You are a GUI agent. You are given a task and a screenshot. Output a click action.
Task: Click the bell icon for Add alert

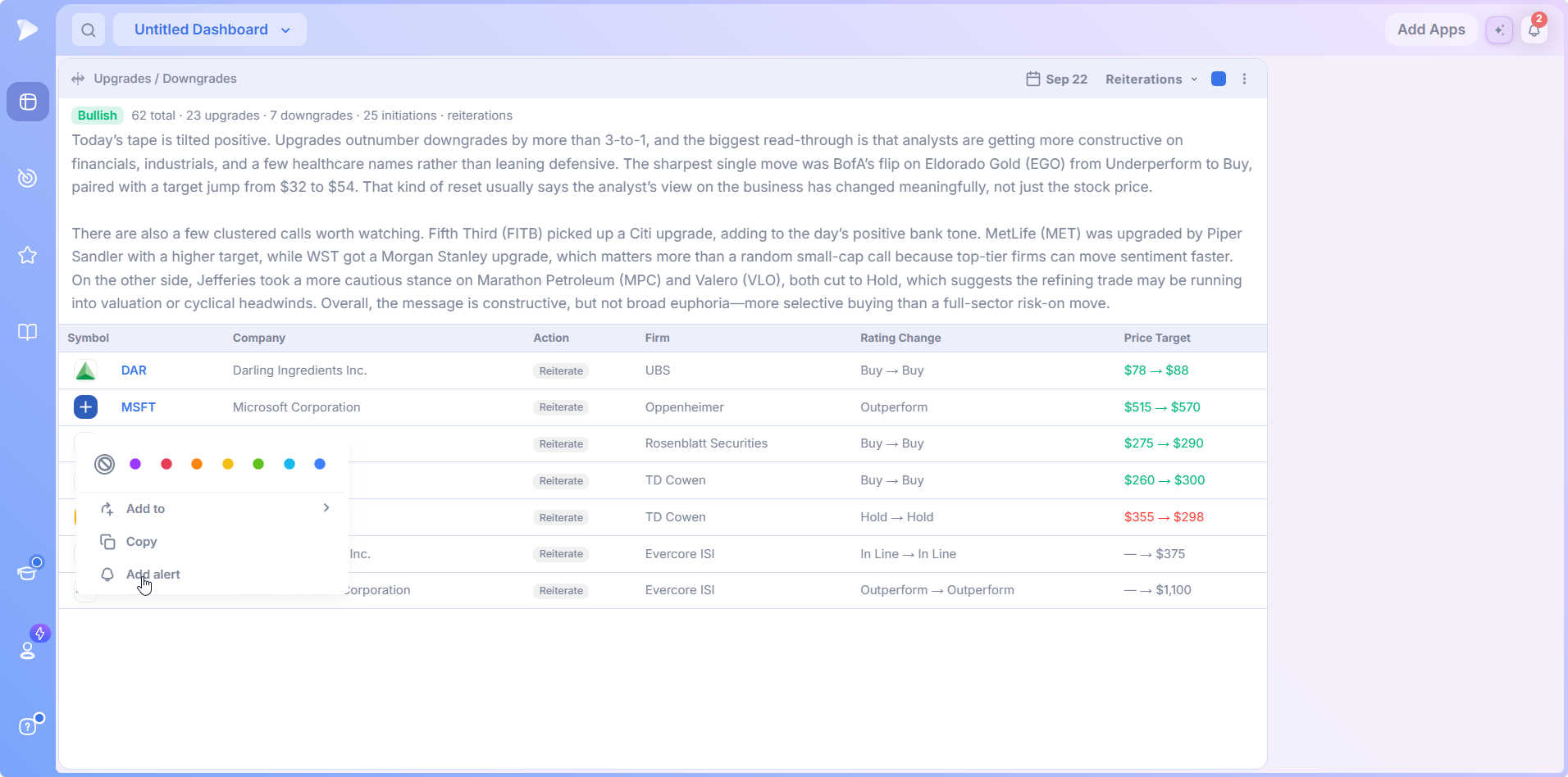pos(107,575)
